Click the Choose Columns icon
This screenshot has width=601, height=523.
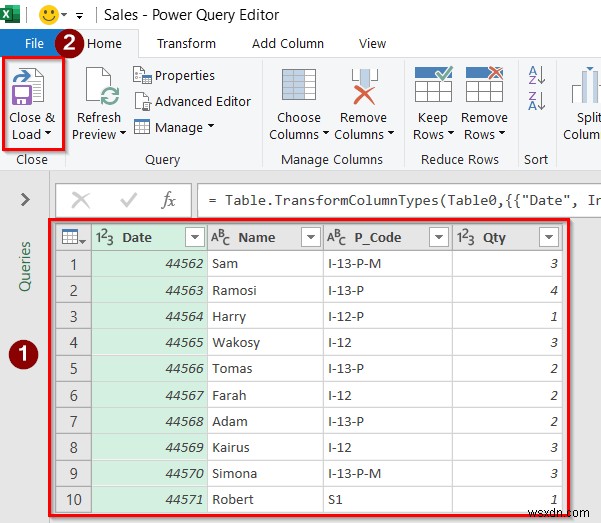(299, 84)
